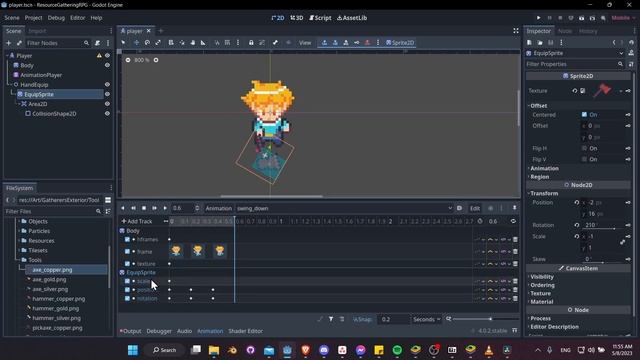Viewport: 640px width, 360px height.
Task: Toggle visibility of Player node
Action: (107, 56)
